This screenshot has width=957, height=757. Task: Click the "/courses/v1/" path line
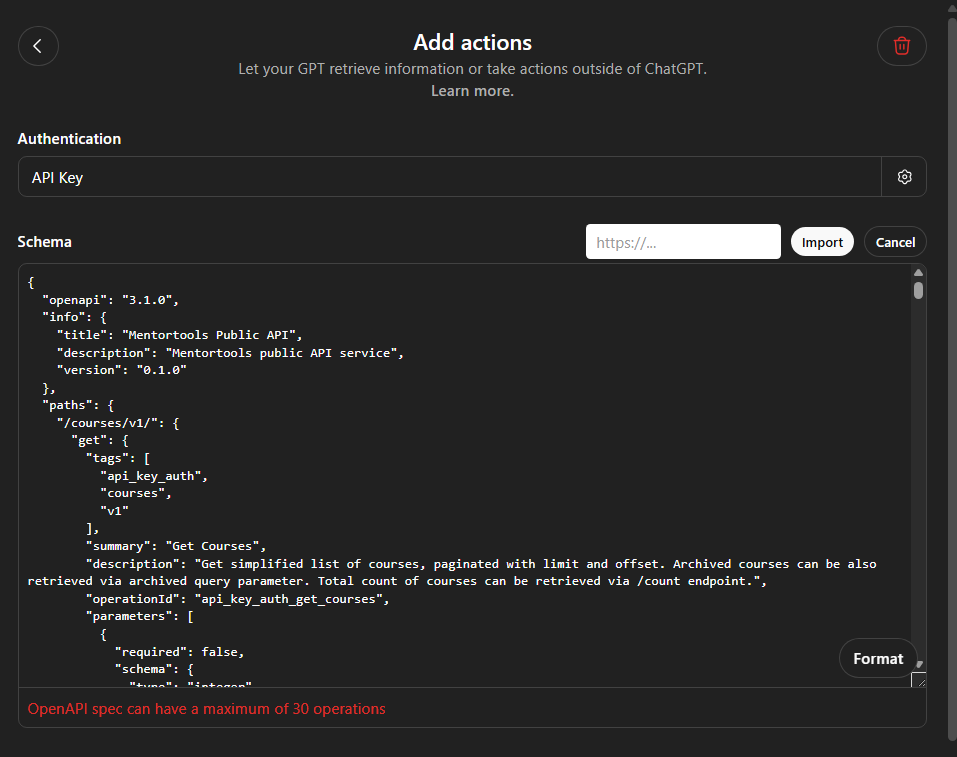tap(118, 423)
